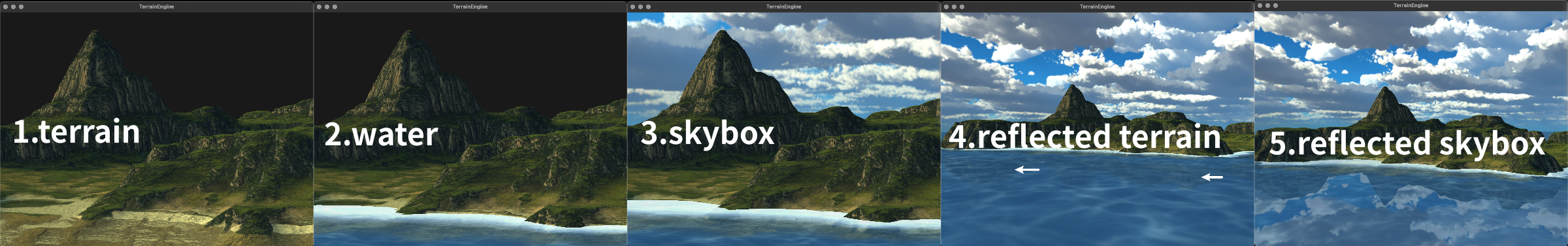This screenshot has width=1568, height=246.
Task: Close the 3.skybox TerrainEngine window
Action: tap(632, 7)
